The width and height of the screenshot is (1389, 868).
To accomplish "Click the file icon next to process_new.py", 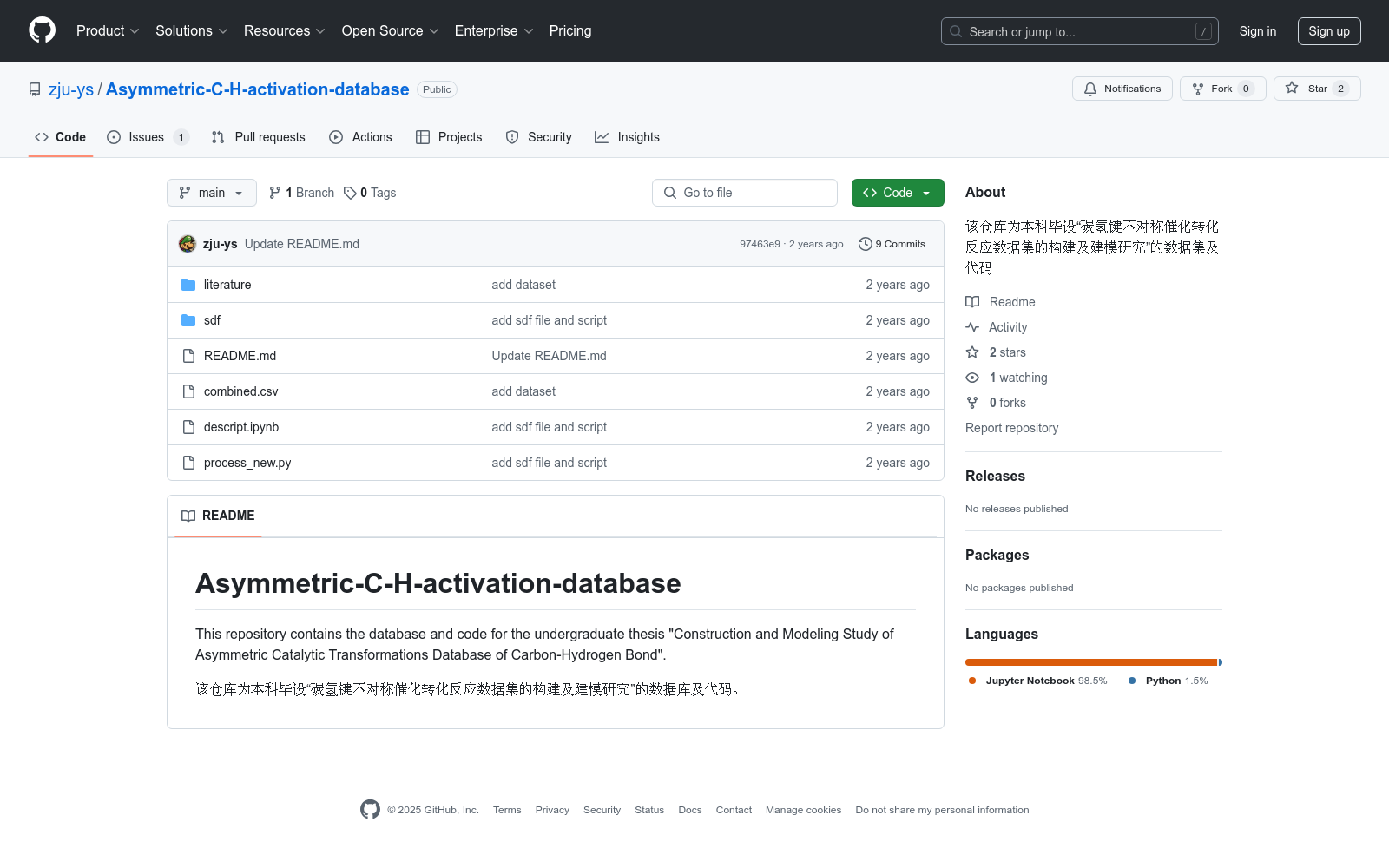I will (x=188, y=463).
